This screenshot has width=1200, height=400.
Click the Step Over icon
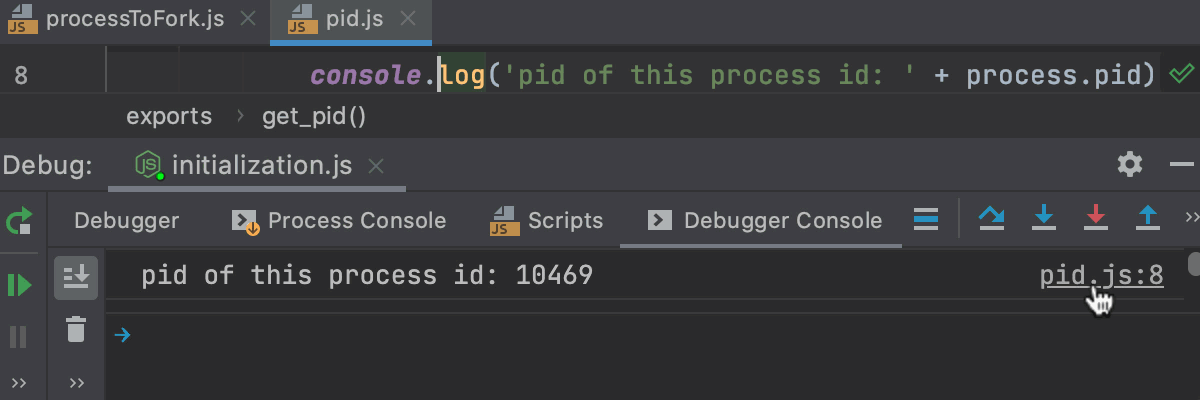point(991,218)
